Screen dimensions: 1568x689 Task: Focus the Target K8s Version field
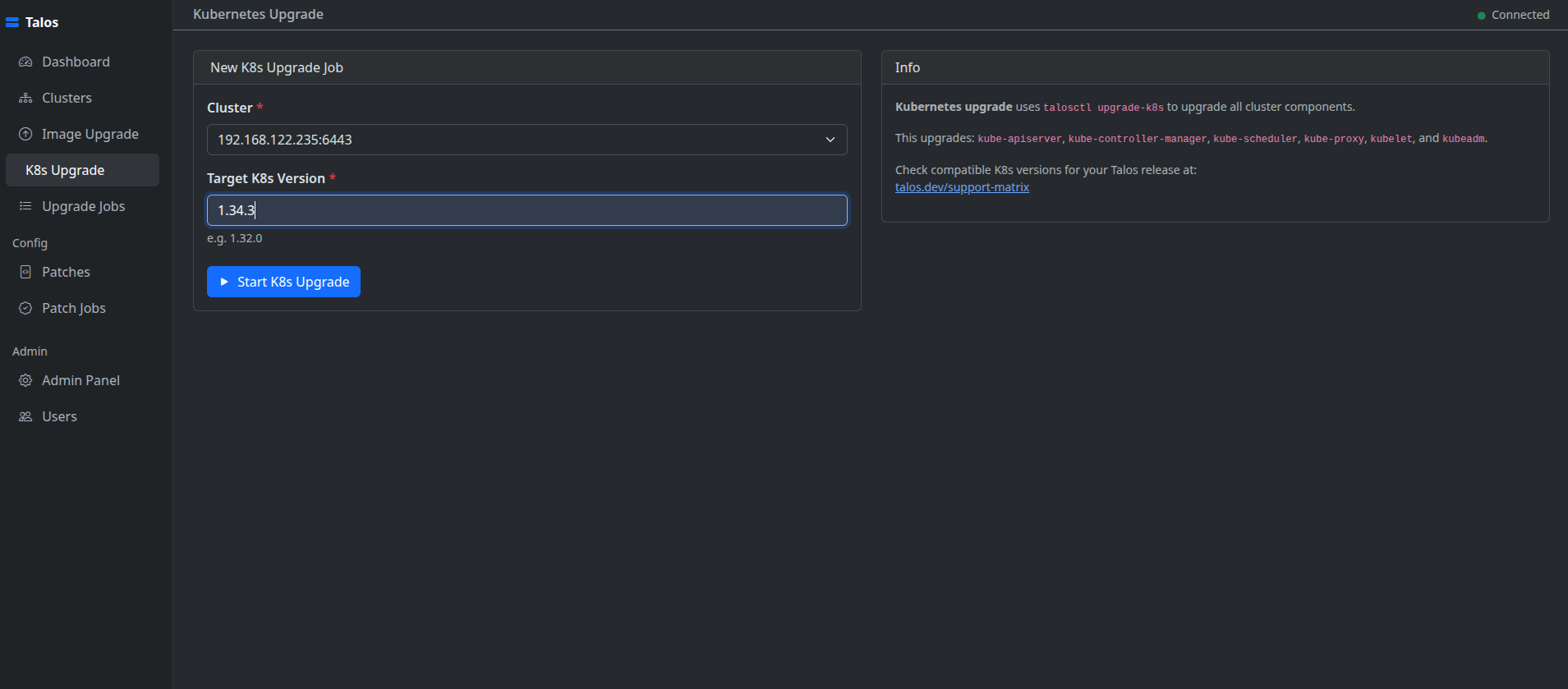526,210
